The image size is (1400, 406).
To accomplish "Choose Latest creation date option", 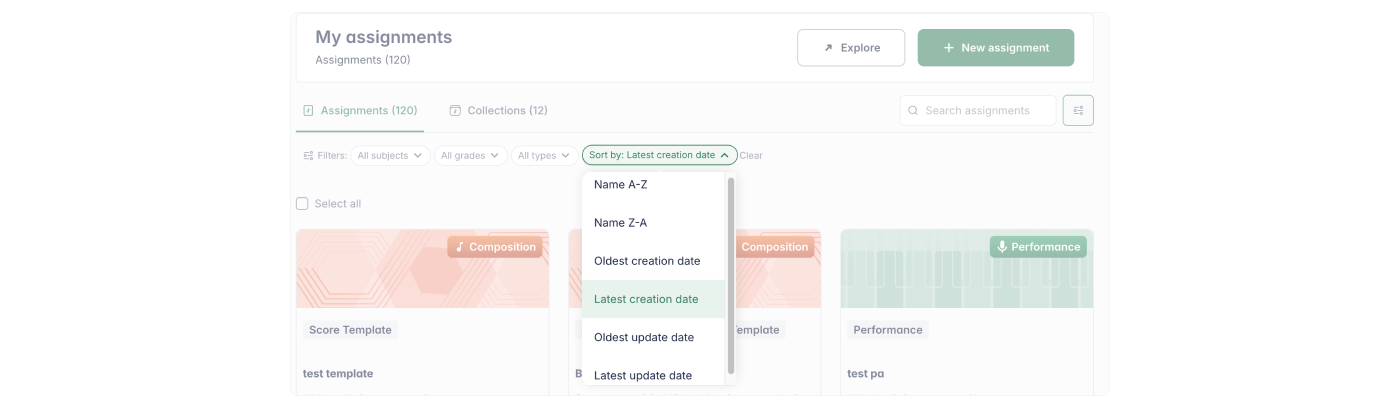I will click(x=653, y=299).
